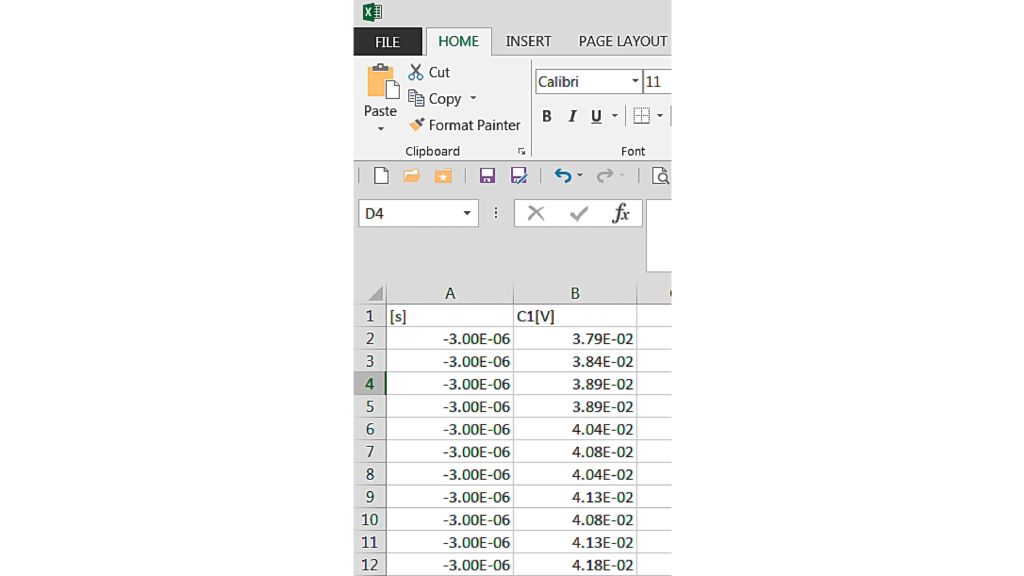Toggle italic formatting
This screenshot has width=1024, height=576.
572,116
